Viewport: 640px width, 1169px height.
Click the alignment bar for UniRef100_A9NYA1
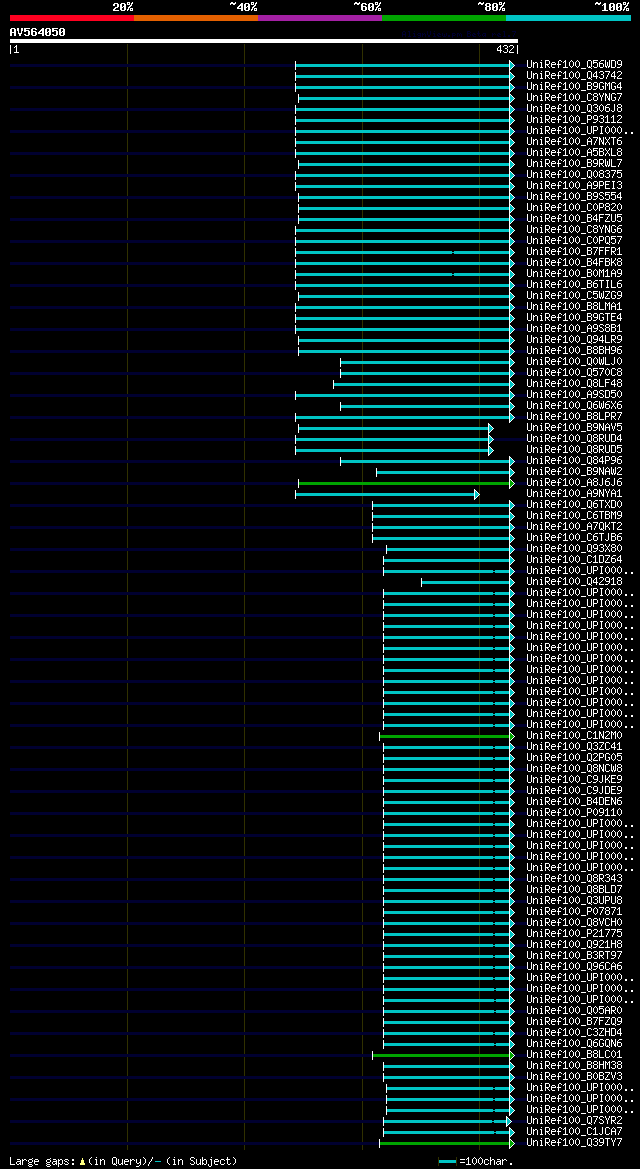(x=387, y=494)
